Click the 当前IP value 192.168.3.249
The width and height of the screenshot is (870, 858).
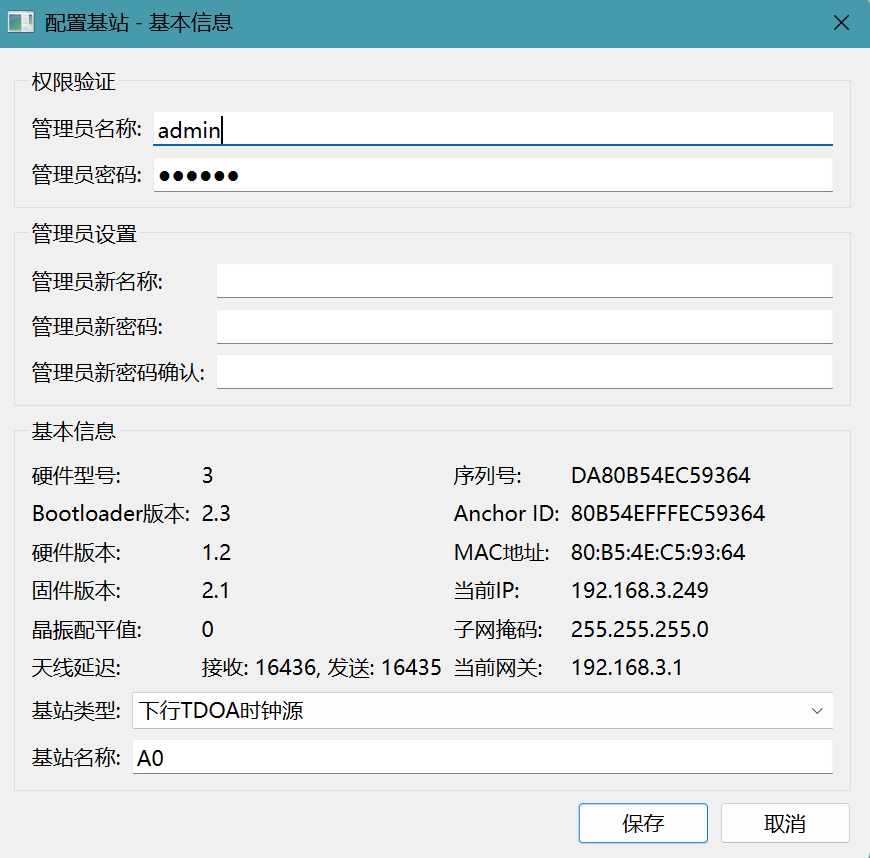coord(639,591)
